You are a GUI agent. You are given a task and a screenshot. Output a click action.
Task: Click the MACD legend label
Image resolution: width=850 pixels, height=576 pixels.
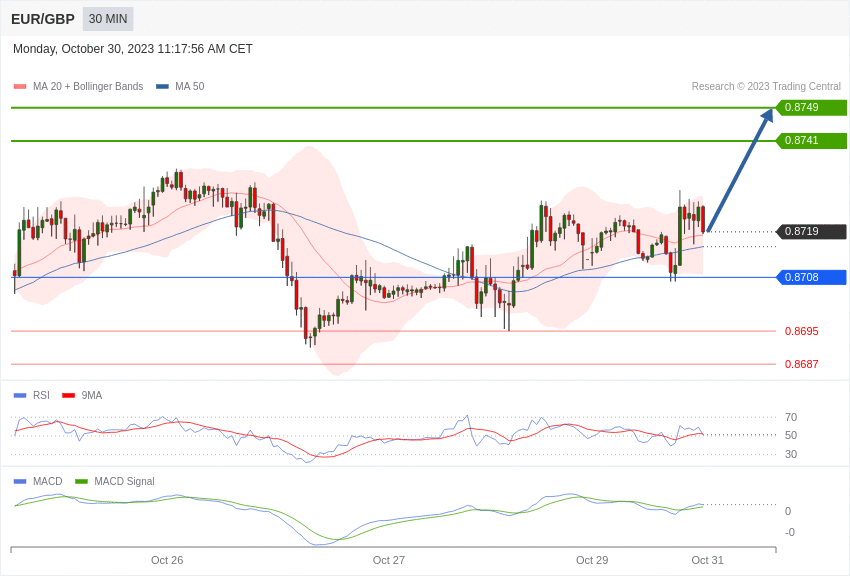tap(48, 481)
